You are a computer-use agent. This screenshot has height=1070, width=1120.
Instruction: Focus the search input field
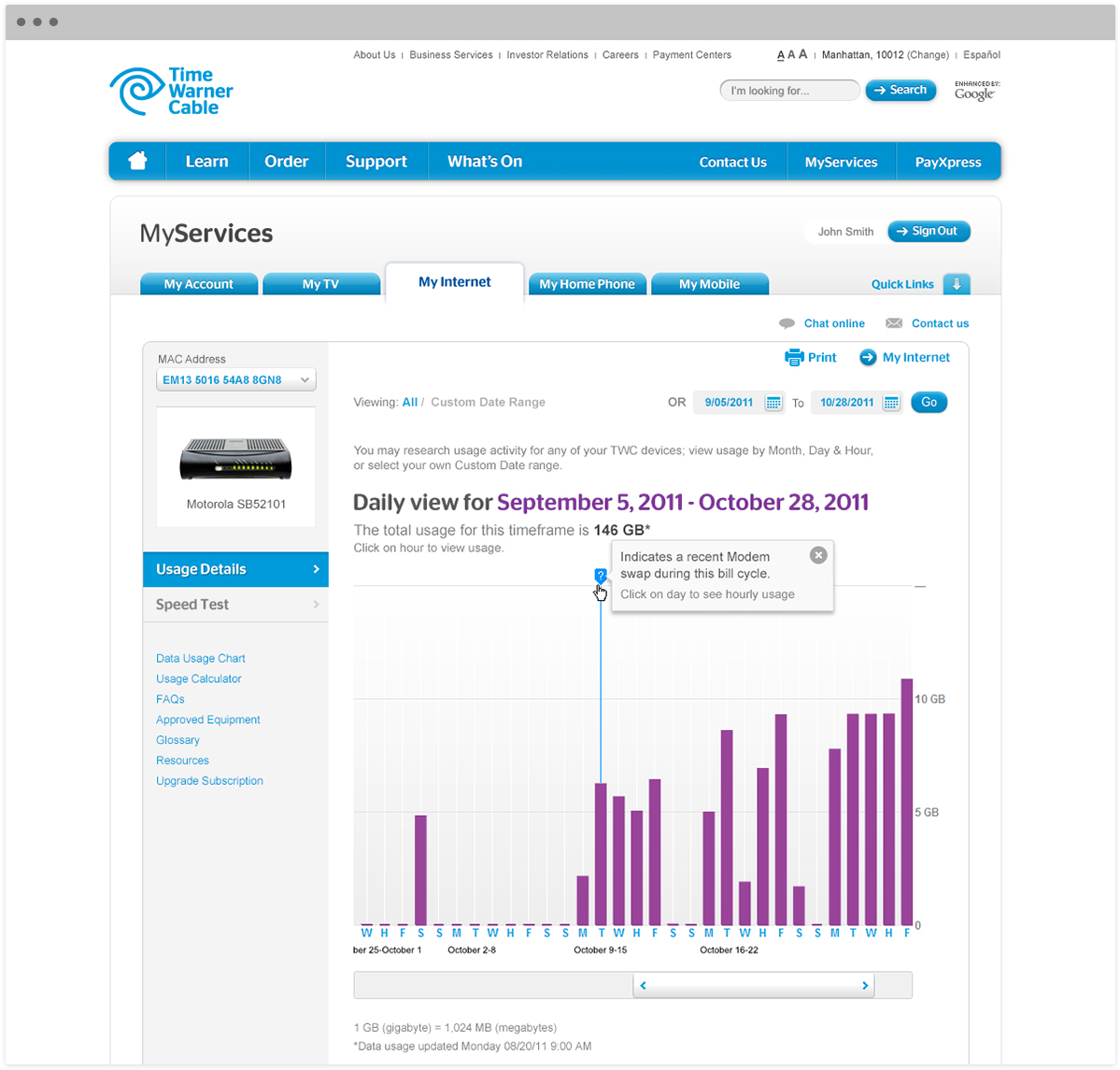pyautogui.click(x=789, y=90)
